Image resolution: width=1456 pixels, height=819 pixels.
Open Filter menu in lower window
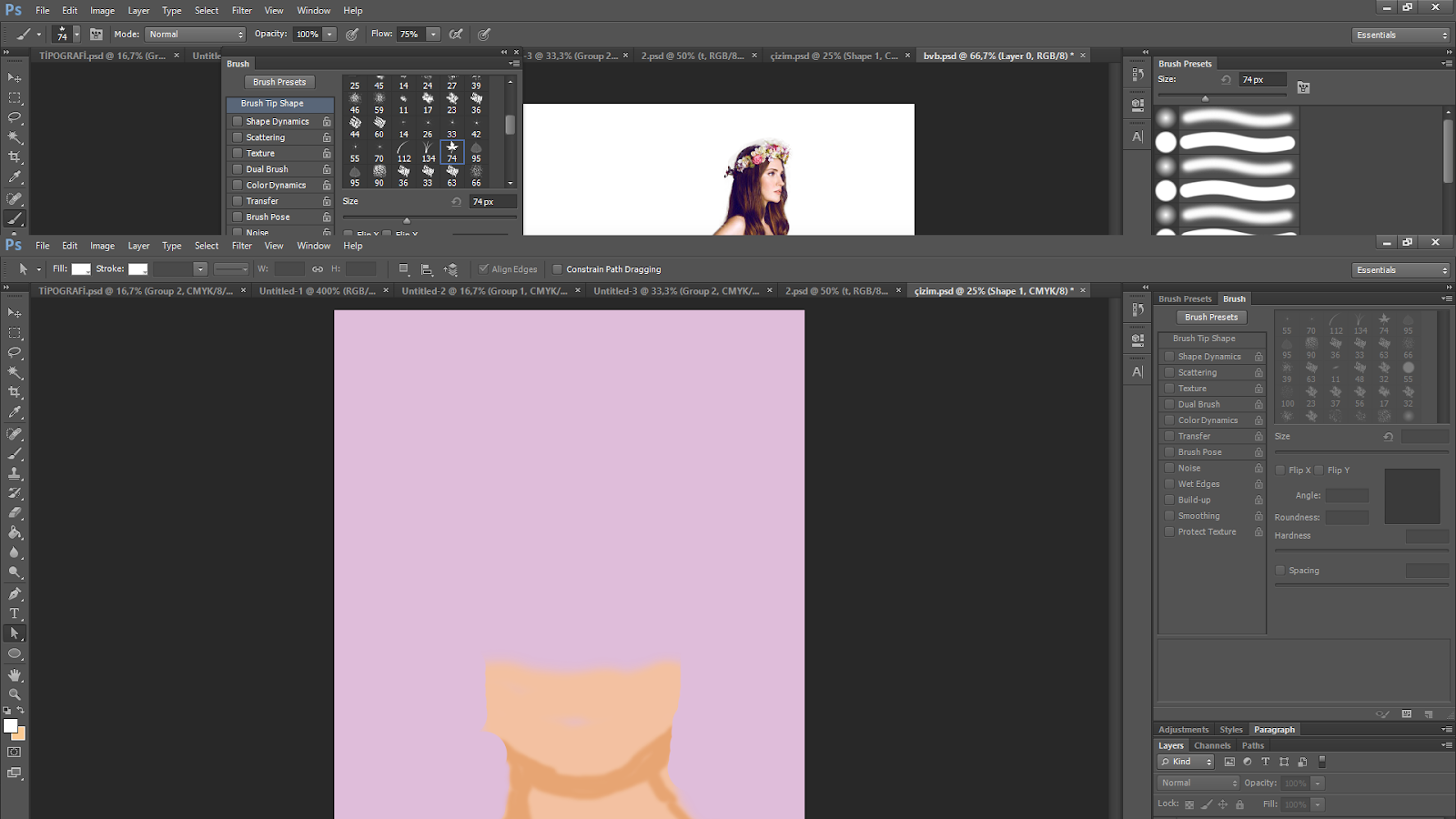[242, 246]
